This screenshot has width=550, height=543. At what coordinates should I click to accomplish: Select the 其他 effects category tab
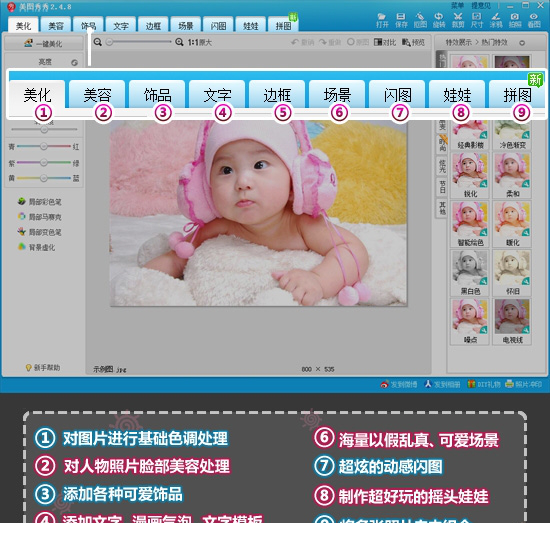coord(442,208)
